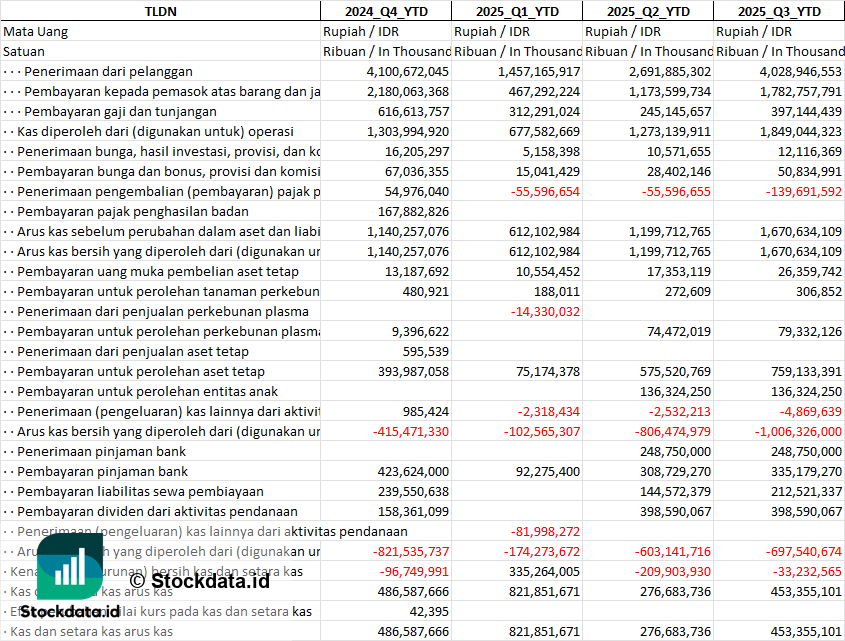This screenshot has width=845, height=641.
Task: Click the Mata Uang row label
Action: pos(36,32)
